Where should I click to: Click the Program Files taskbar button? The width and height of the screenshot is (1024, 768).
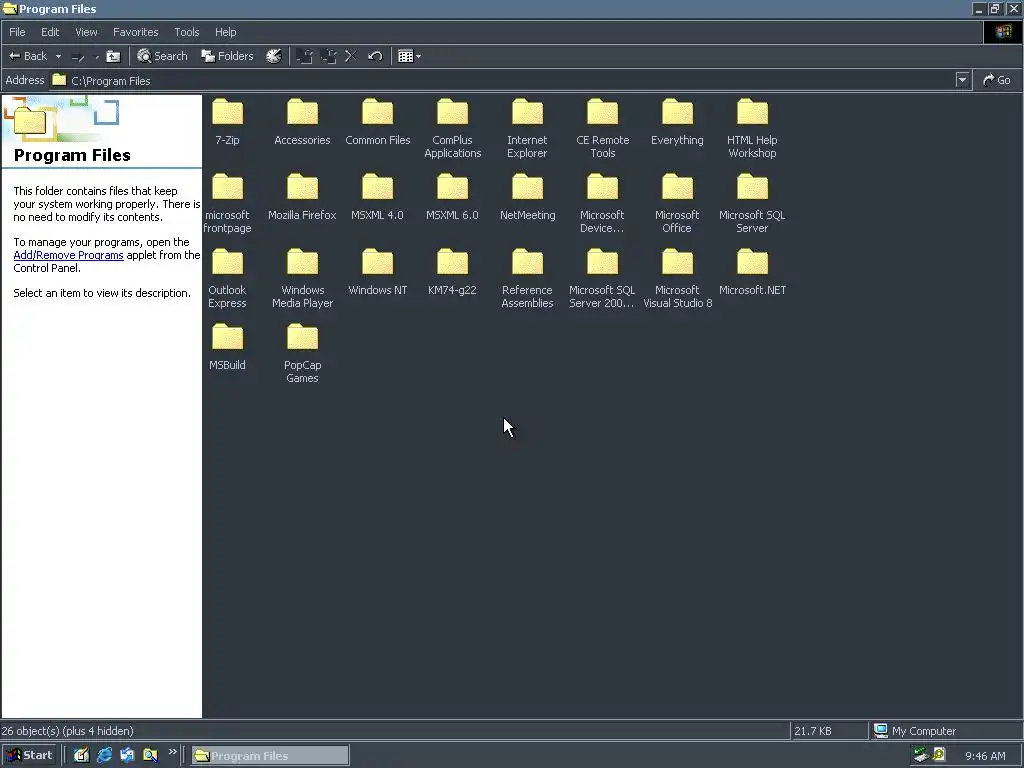pos(270,756)
